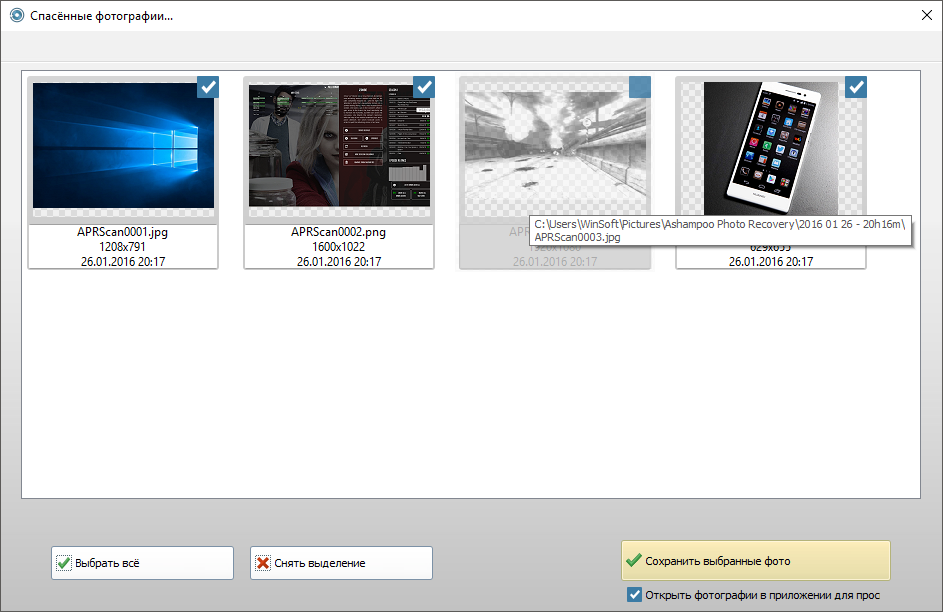Click the file name APRScan0002.png
The image size is (943, 612).
click(339, 232)
